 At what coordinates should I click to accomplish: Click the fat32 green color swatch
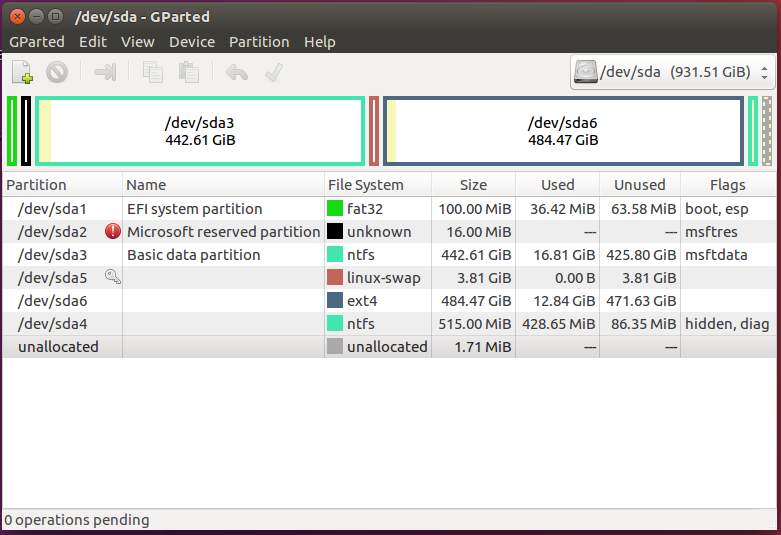[x=335, y=208]
